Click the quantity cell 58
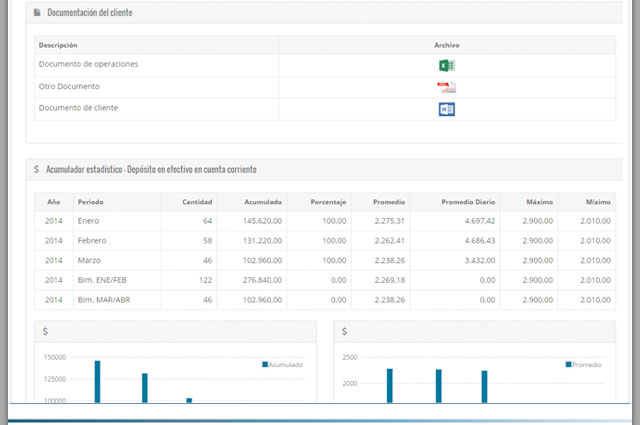640x425 pixels. click(207, 240)
